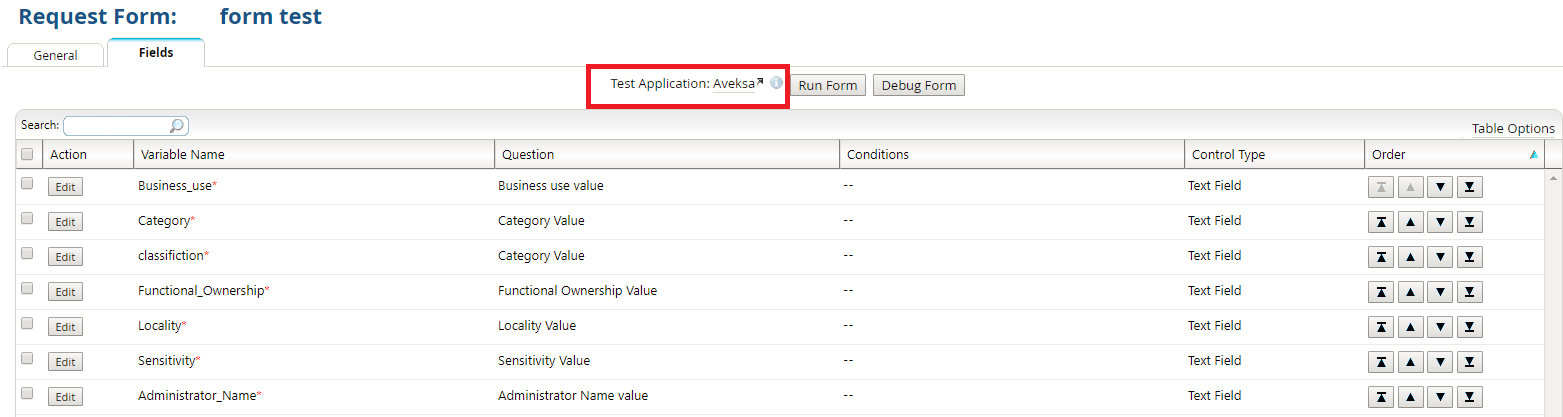The height and width of the screenshot is (417, 1563).
Task: Move classifiction row up one position
Action: tap(1409, 257)
